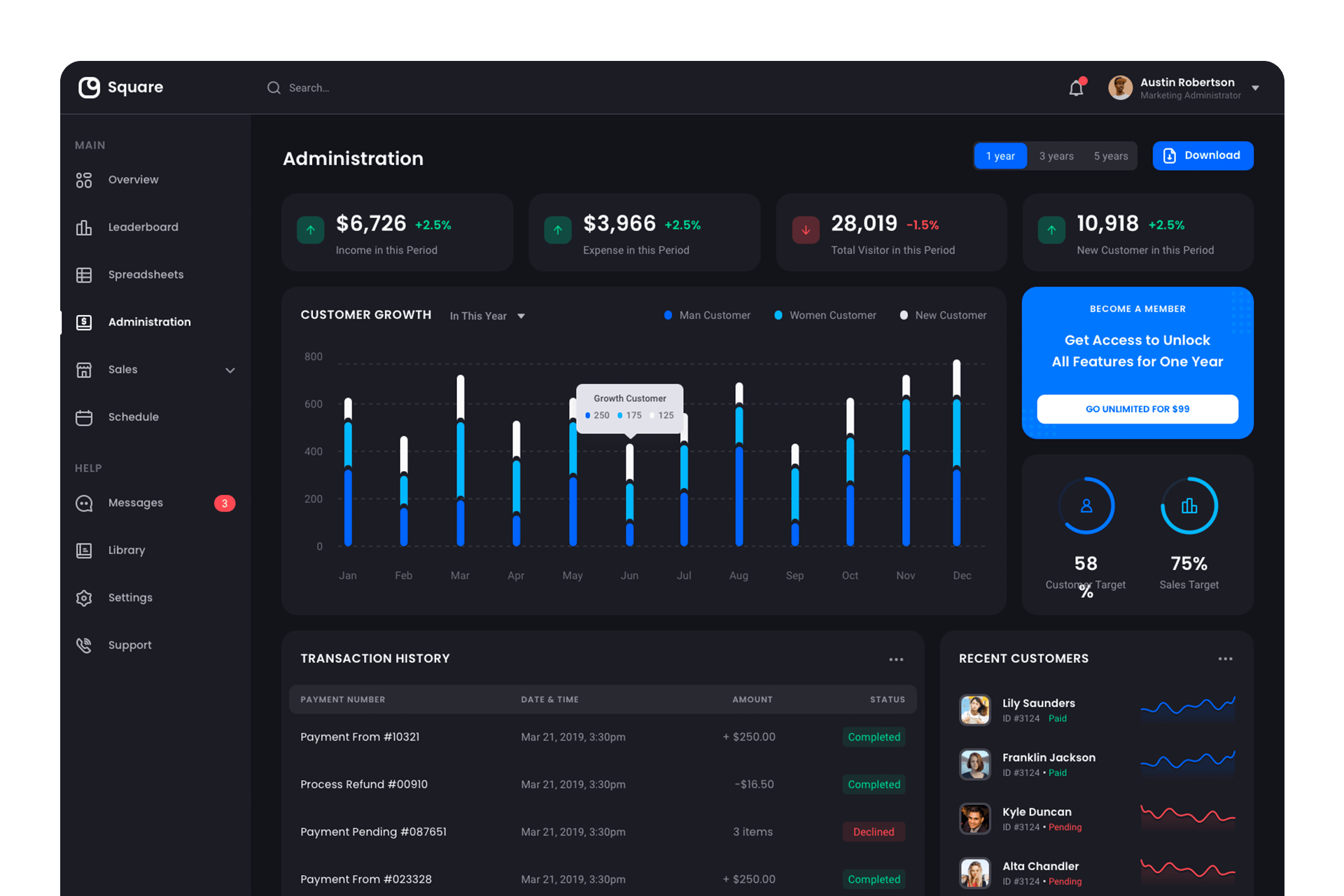Expand the Sales submenu chevron
1344x896 pixels.
coord(230,370)
